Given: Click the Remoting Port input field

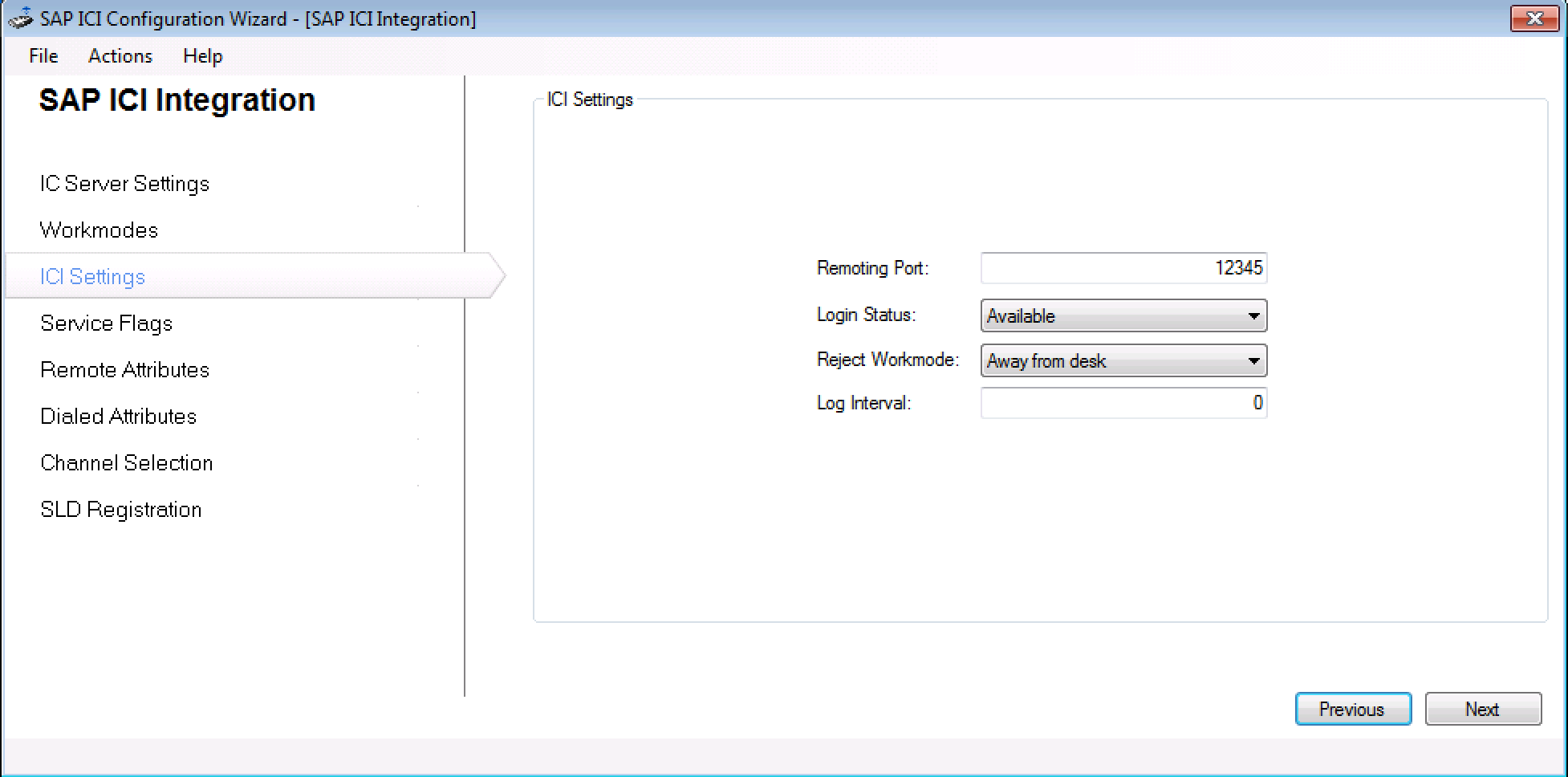Looking at the screenshot, I should pyautogui.click(x=1123, y=268).
